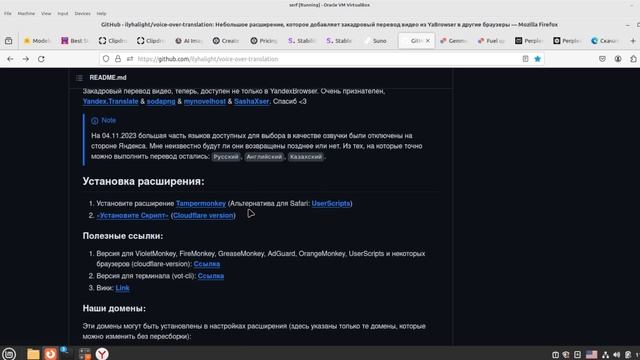Open the VirtualBox Help menu
The width and height of the screenshot is (640, 360).
101,13
